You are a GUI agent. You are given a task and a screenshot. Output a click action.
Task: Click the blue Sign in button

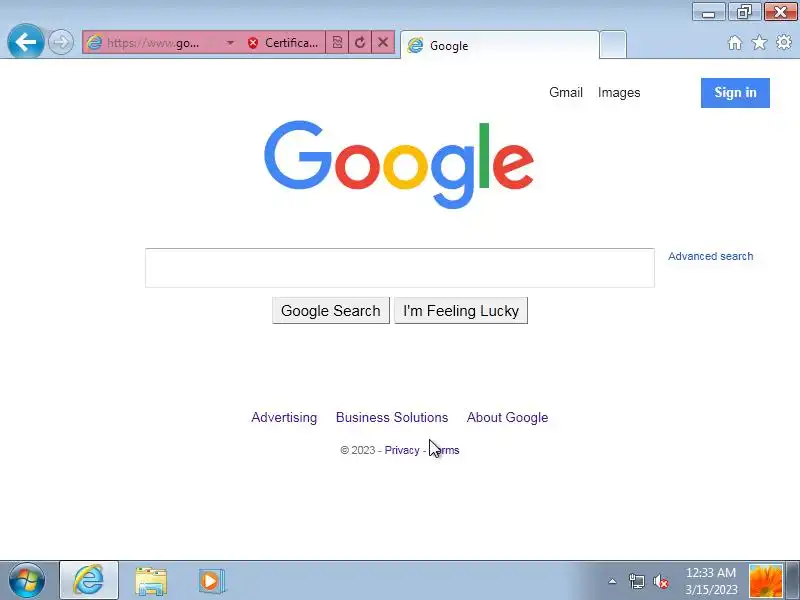735,93
